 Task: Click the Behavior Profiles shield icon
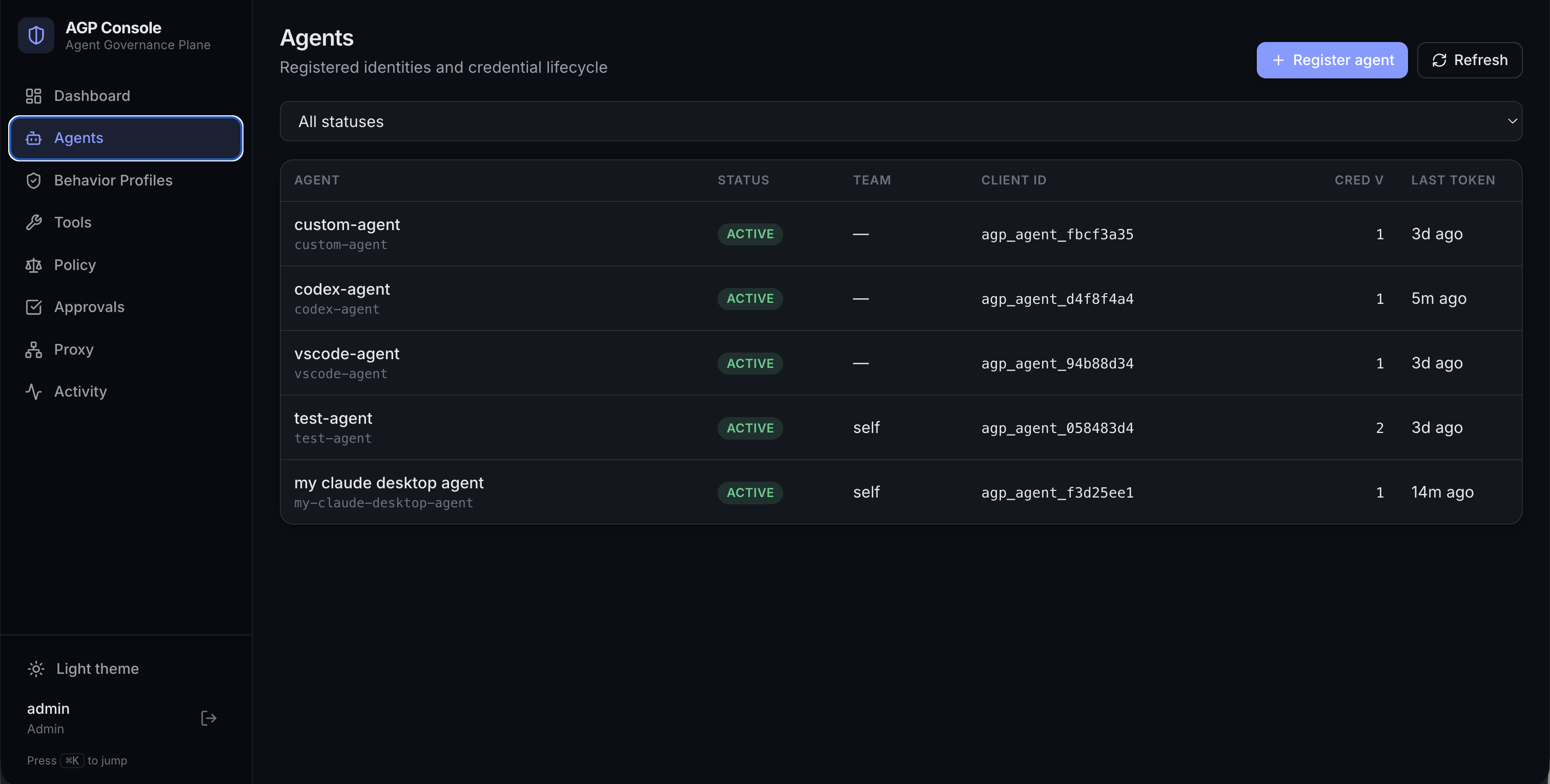coord(34,180)
